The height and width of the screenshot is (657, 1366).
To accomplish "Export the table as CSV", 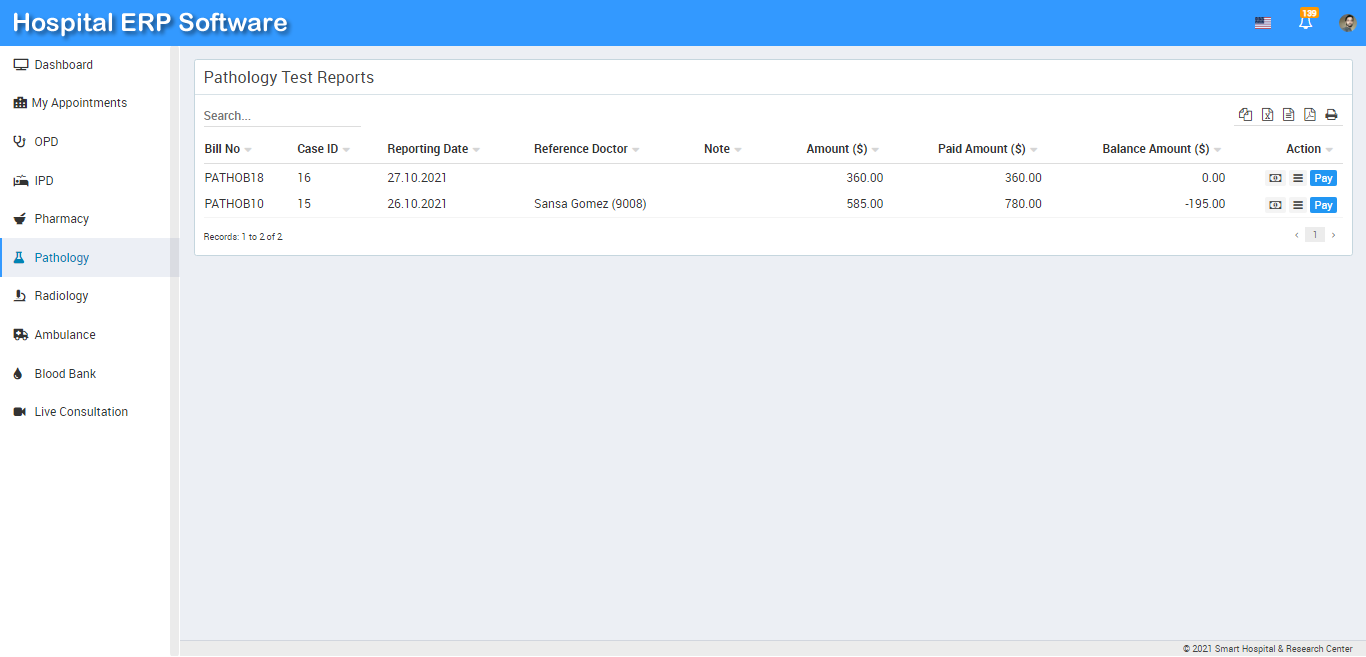I will point(1288,115).
